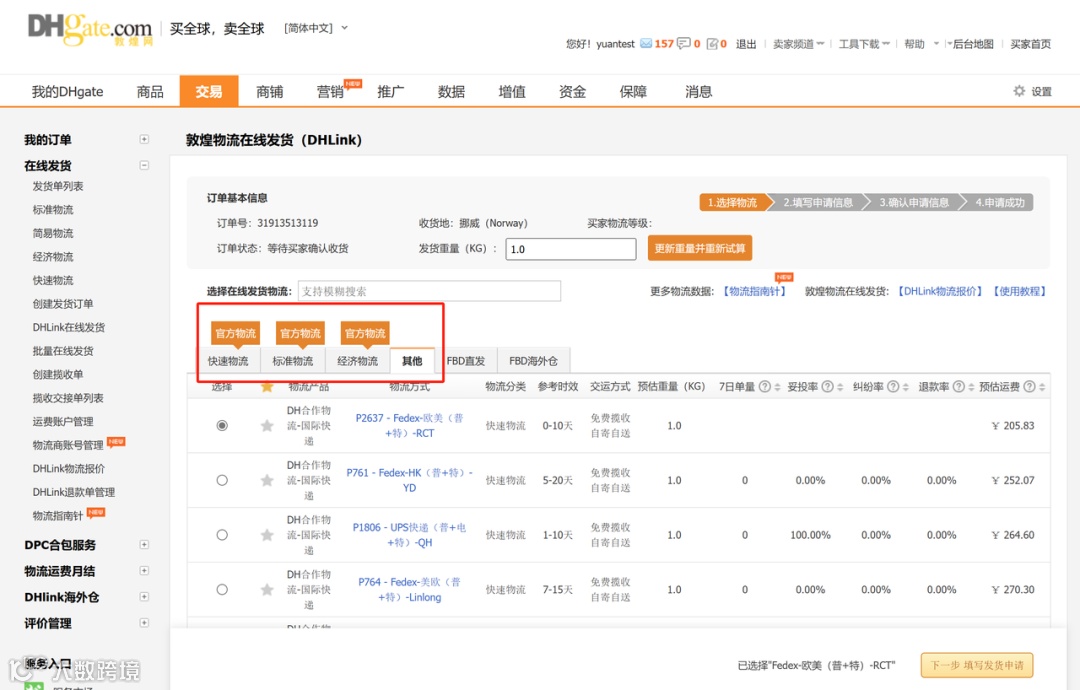Image resolution: width=1080 pixels, height=690 pixels.
Task: Switch to 标准物流 tab
Action: 293,361
